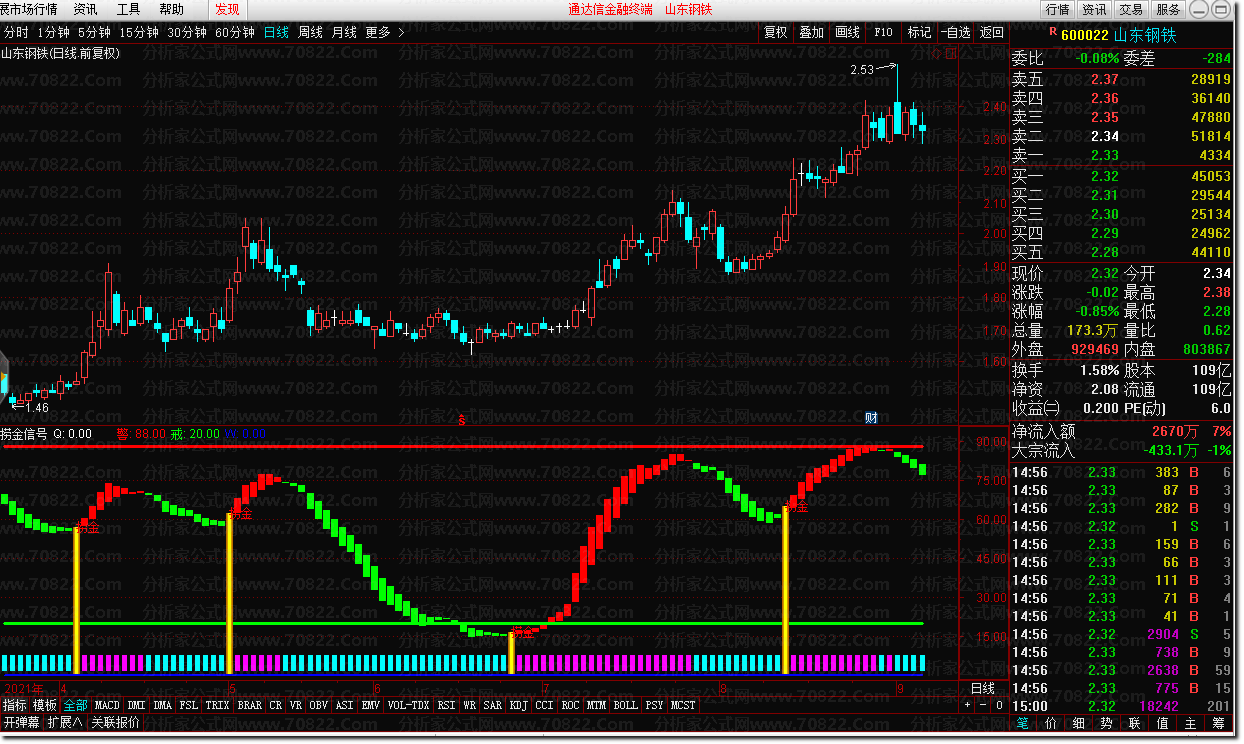Select the EMV indicator

click(370, 705)
